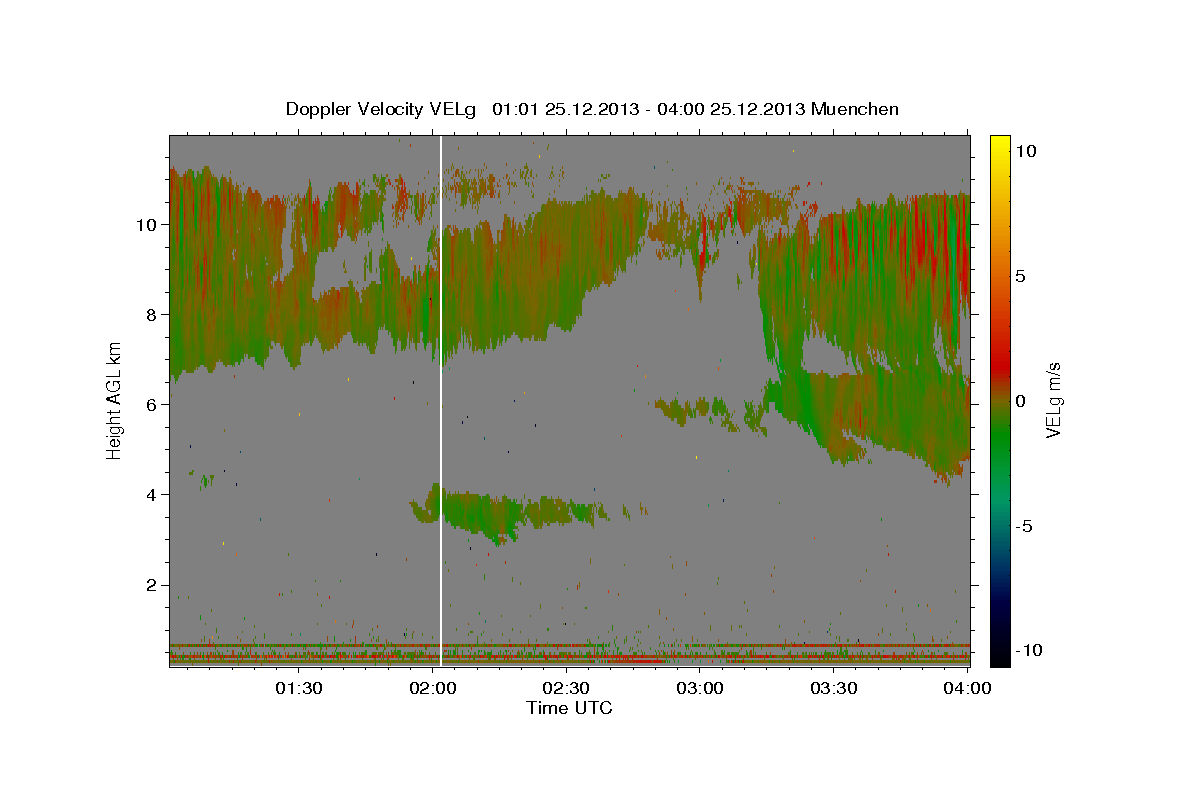The width and height of the screenshot is (1200, 800).
Task: Click the '04:00' time axis label
Action: 967,688
